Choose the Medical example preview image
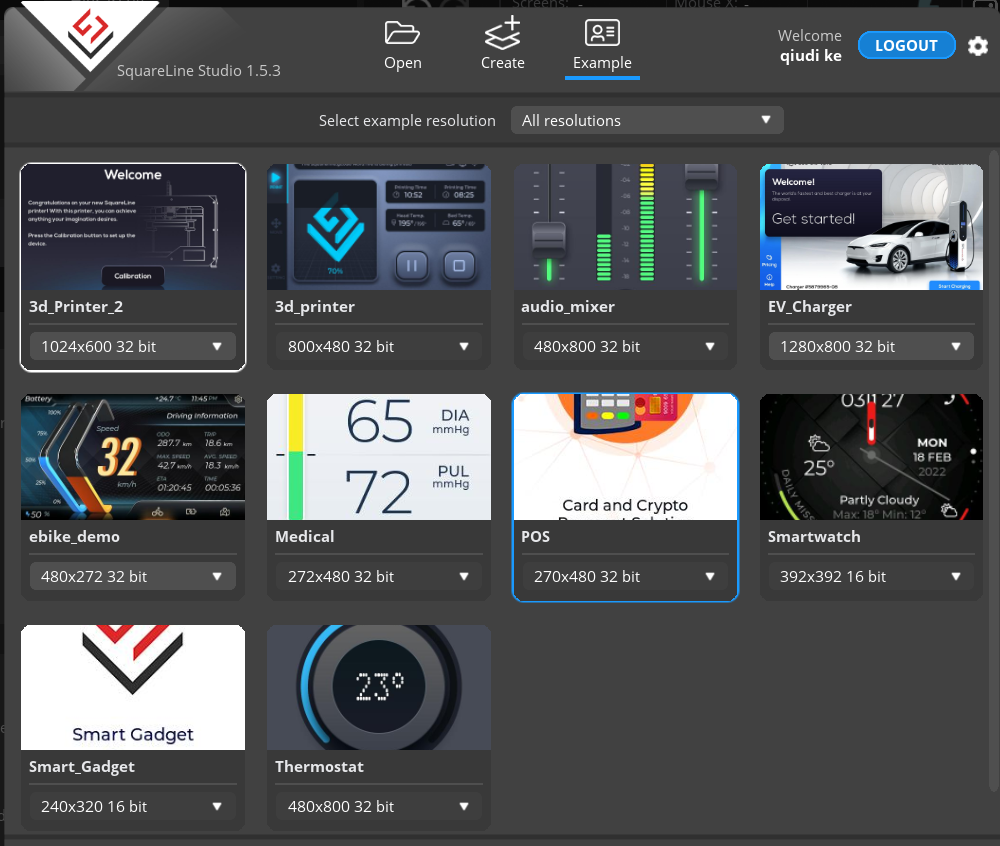Image resolution: width=1000 pixels, height=846 pixels. pos(378,457)
